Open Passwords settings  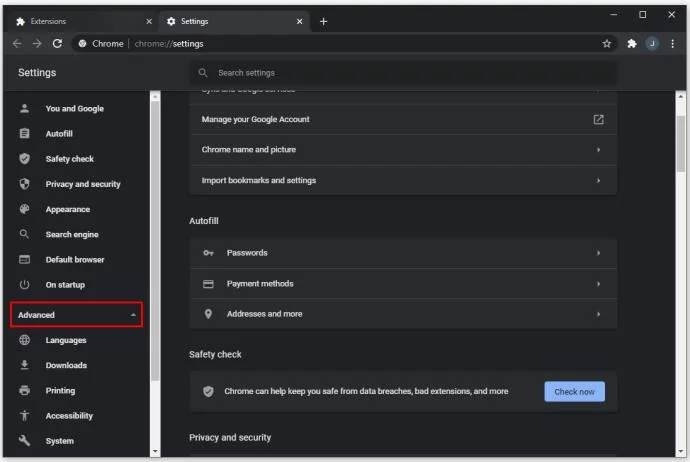[403, 253]
